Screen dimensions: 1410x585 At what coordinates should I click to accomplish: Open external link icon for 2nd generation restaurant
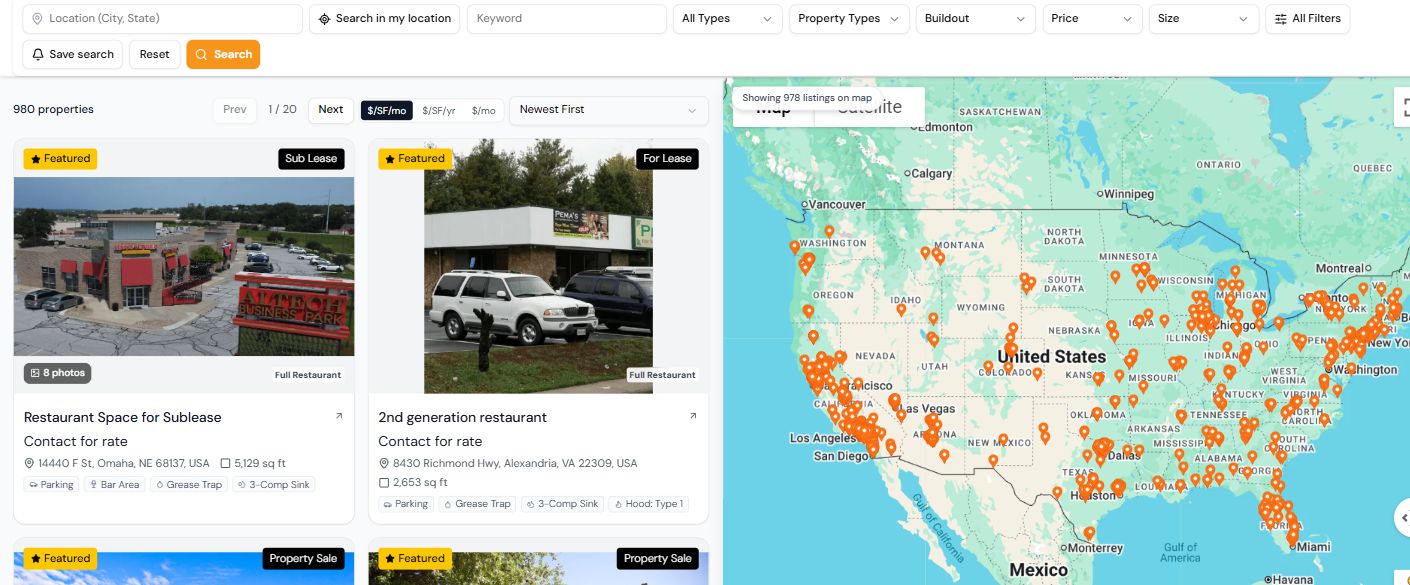[x=692, y=416]
